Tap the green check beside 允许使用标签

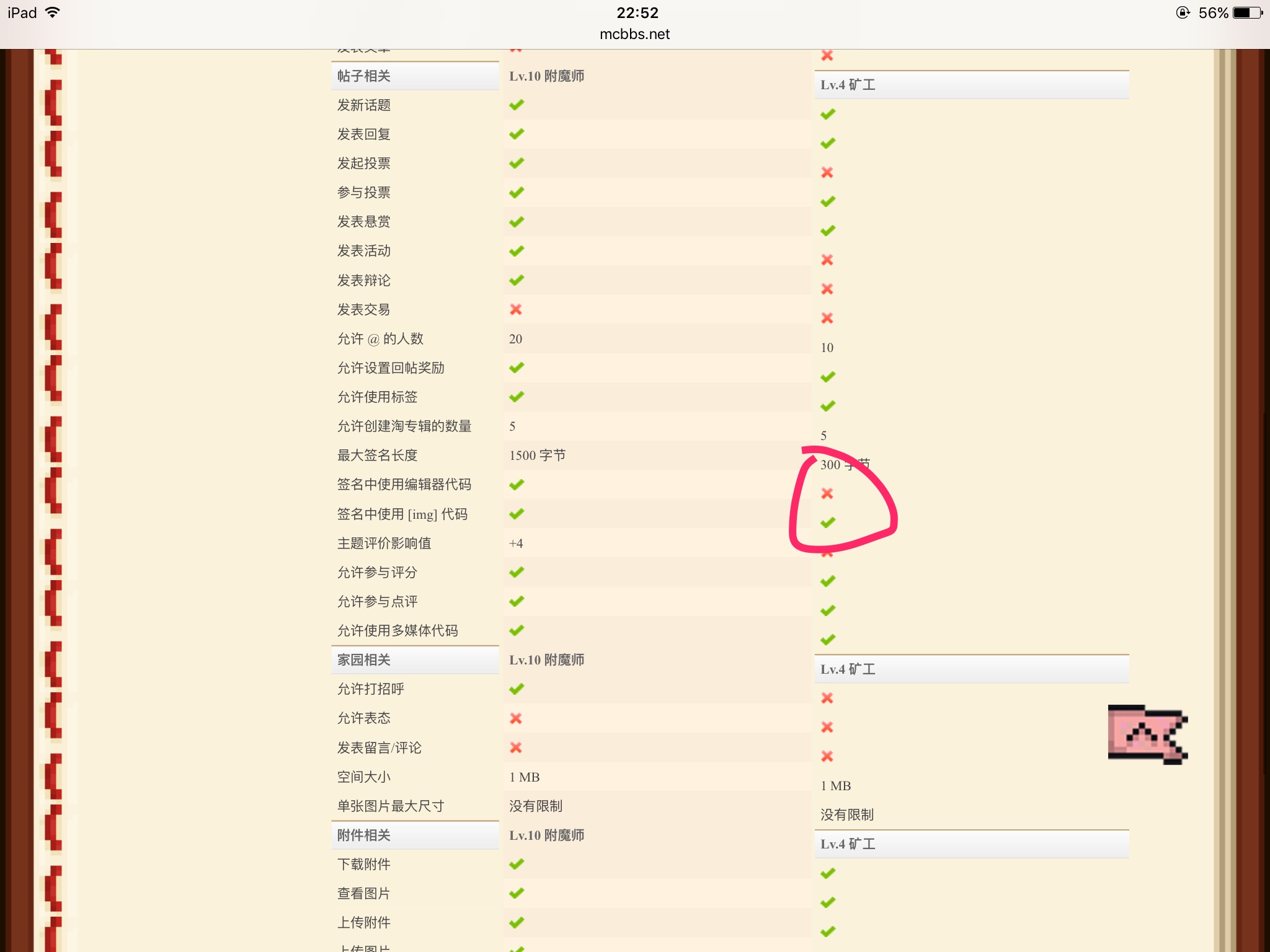pyautogui.click(x=517, y=397)
